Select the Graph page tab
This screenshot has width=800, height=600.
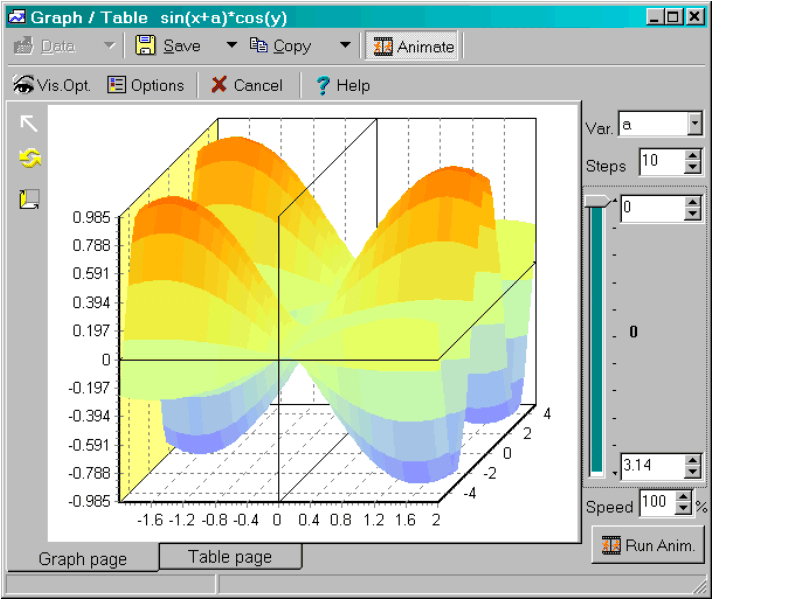tap(82, 558)
